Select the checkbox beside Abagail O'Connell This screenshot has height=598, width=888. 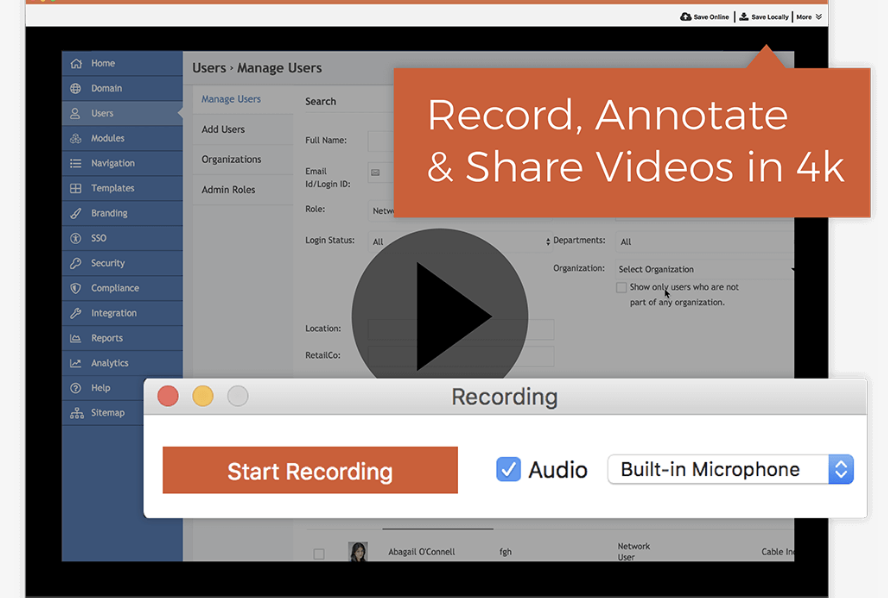click(318, 551)
